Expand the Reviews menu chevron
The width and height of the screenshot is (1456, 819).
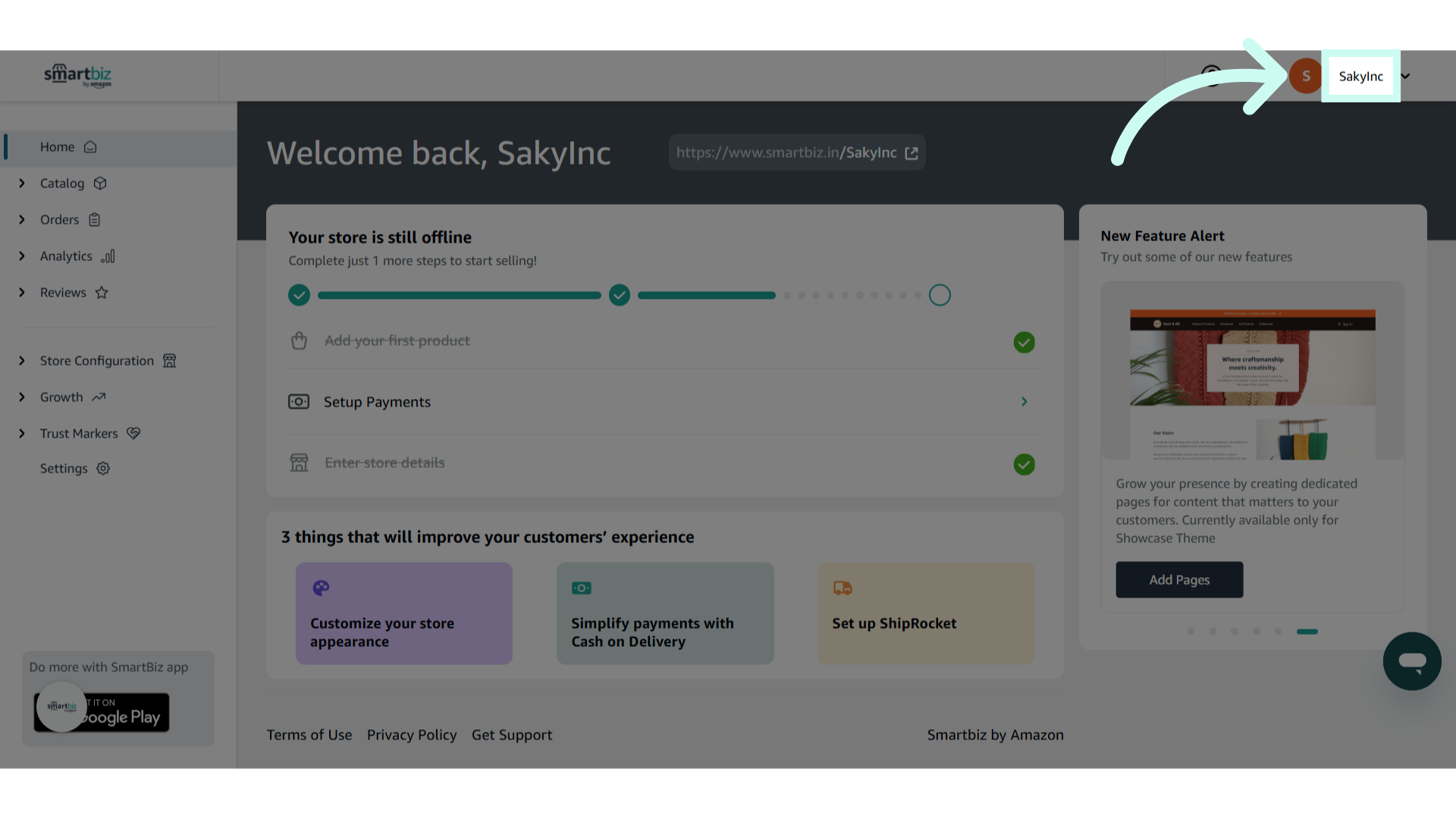(22, 293)
